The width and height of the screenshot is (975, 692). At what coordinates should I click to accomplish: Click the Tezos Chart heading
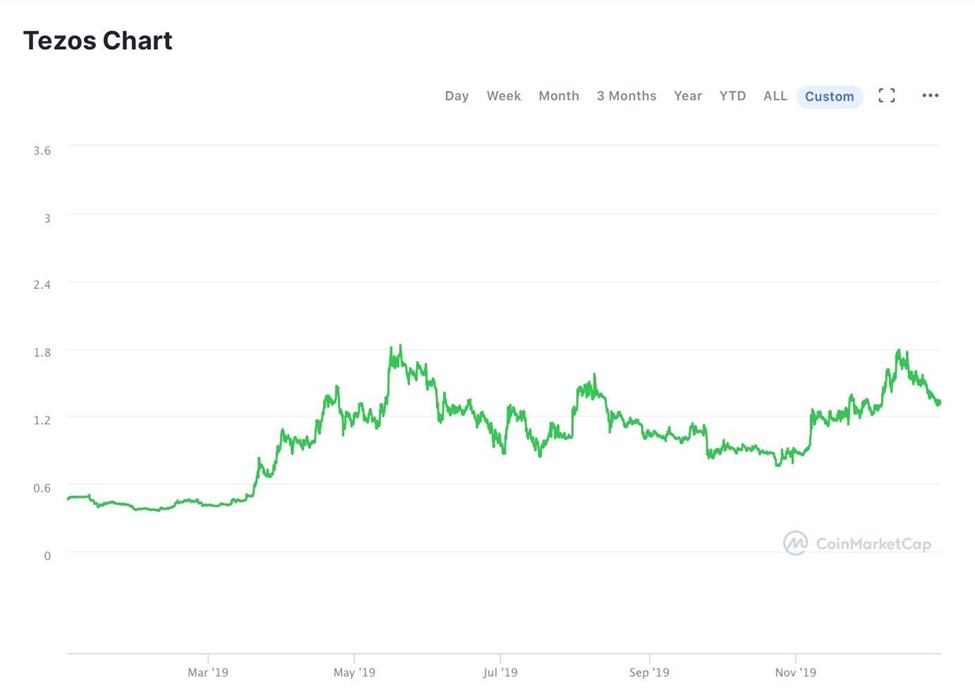coord(98,40)
